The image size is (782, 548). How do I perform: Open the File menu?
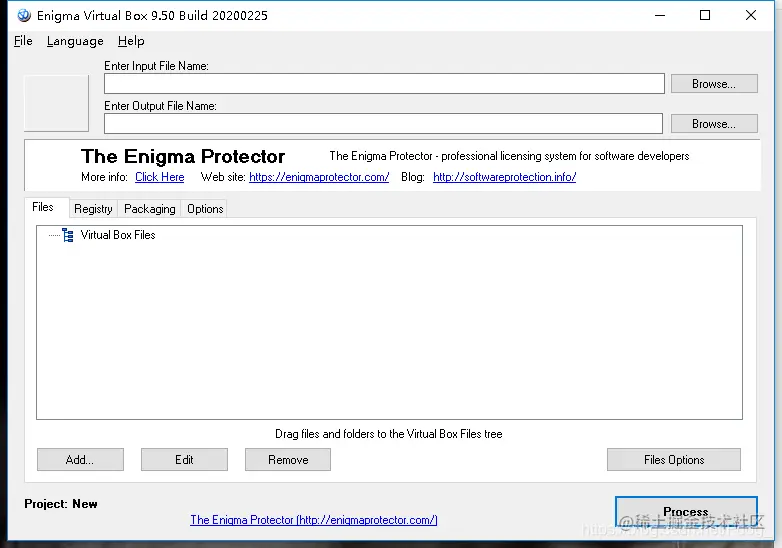coord(23,41)
